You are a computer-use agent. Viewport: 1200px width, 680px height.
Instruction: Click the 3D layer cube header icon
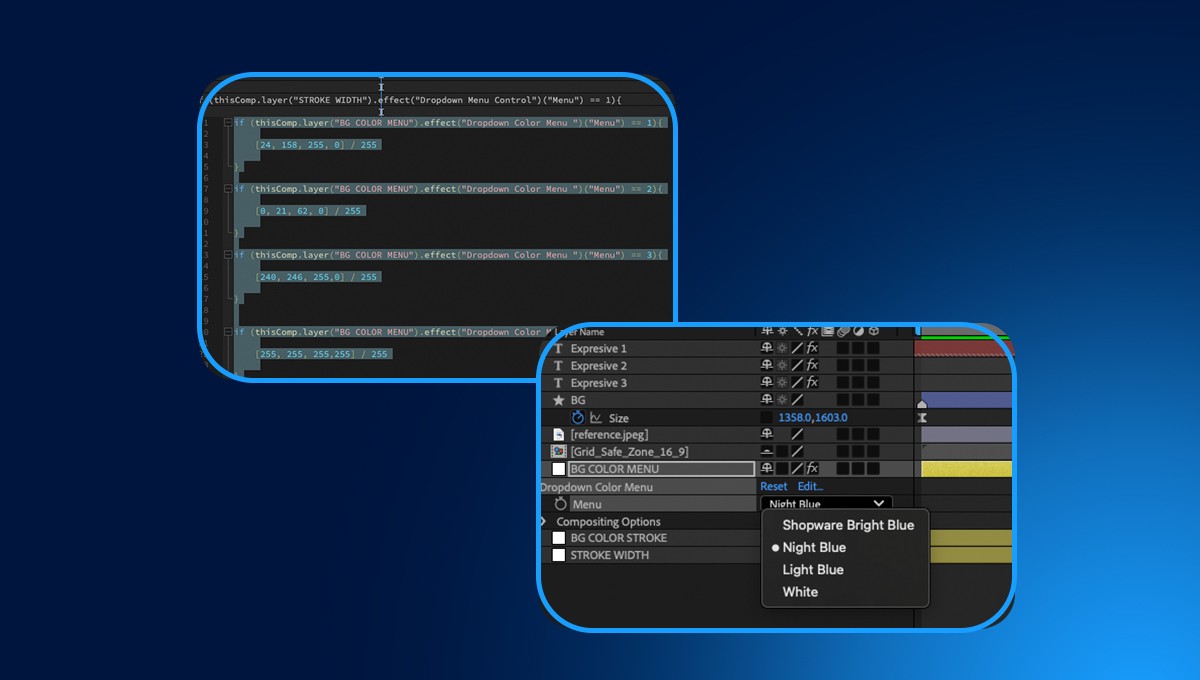click(x=873, y=331)
